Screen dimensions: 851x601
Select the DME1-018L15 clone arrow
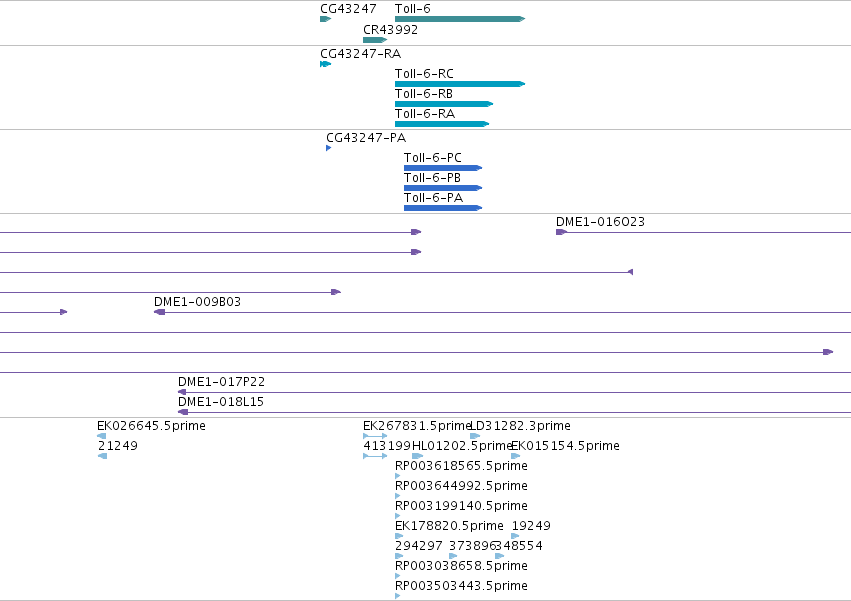(183, 412)
